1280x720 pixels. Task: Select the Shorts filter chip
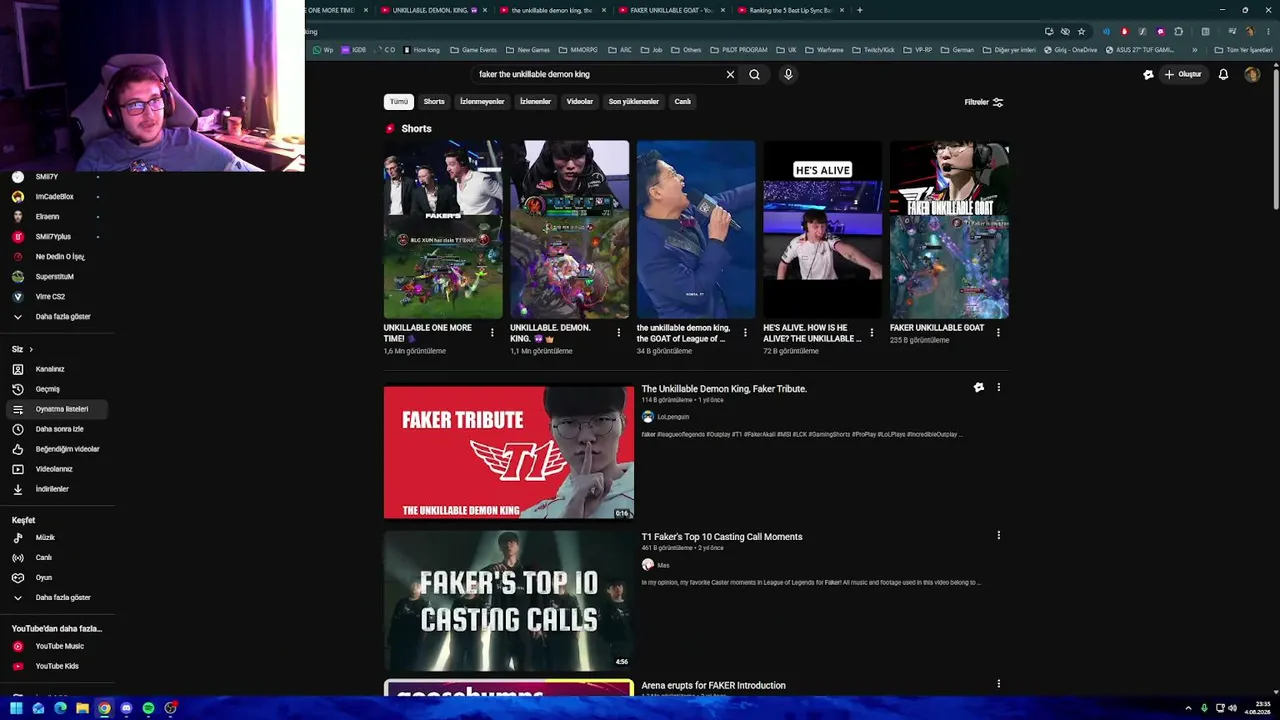point(434,101)
